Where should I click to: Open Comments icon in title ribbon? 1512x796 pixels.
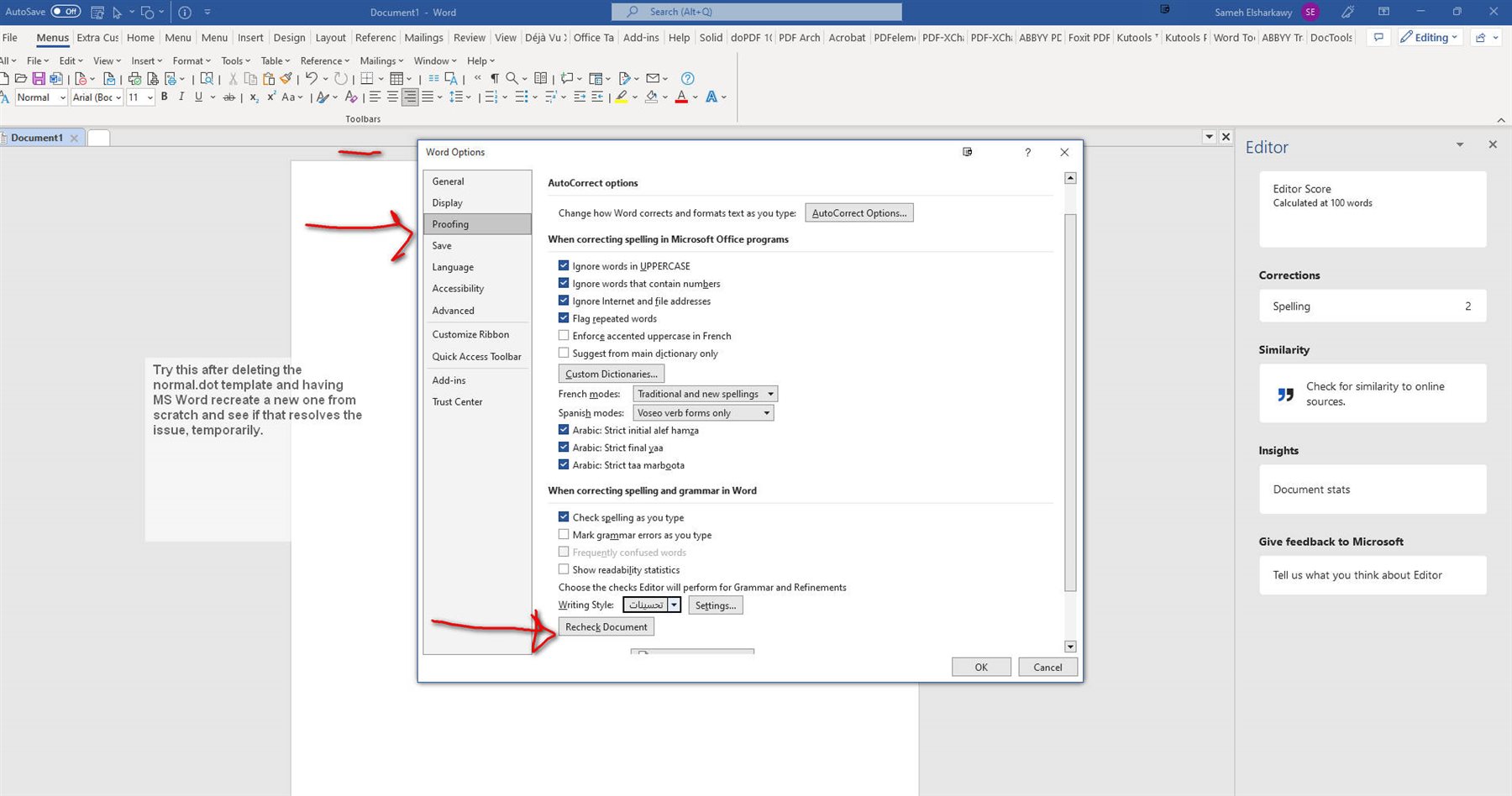click(1378, 37)
